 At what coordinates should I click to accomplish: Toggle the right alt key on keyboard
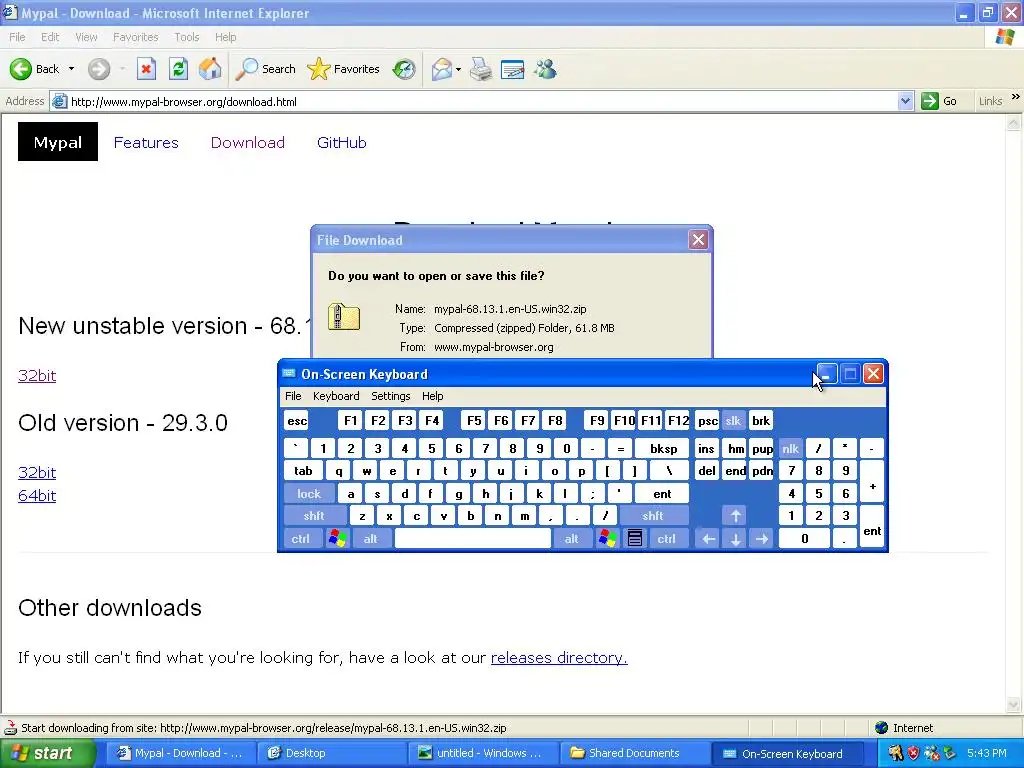point(571,539)
